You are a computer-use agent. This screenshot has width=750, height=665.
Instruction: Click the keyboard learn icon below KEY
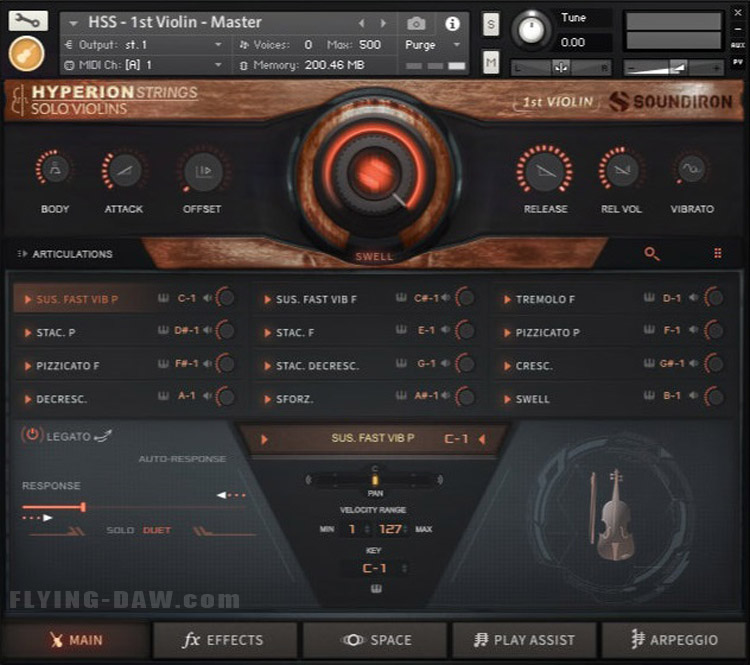pyautogui.click(x=376, y=589)
